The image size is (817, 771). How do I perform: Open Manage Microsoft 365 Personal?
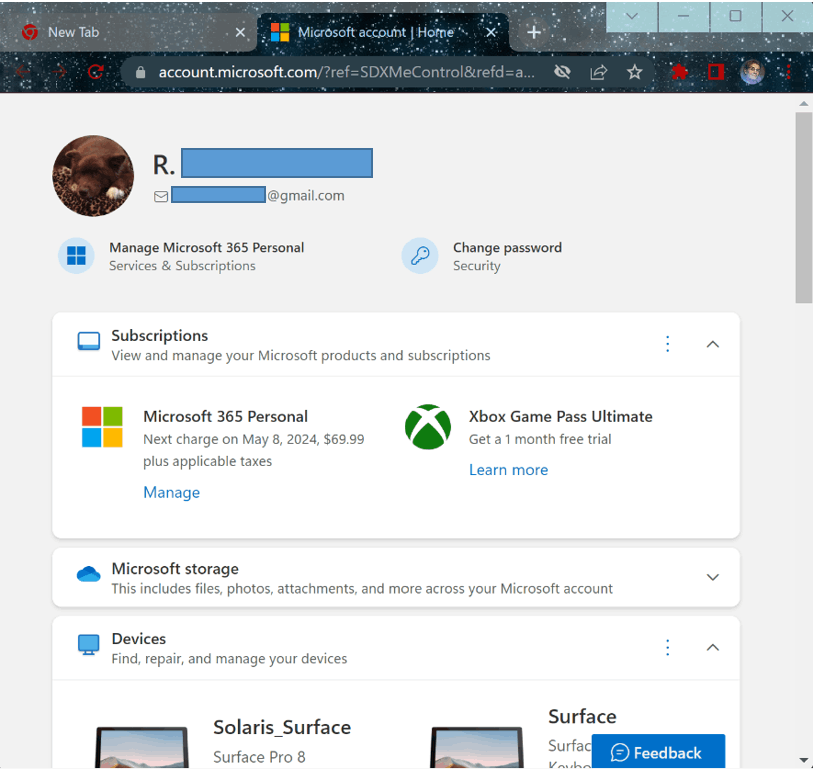tap(206, 247)
